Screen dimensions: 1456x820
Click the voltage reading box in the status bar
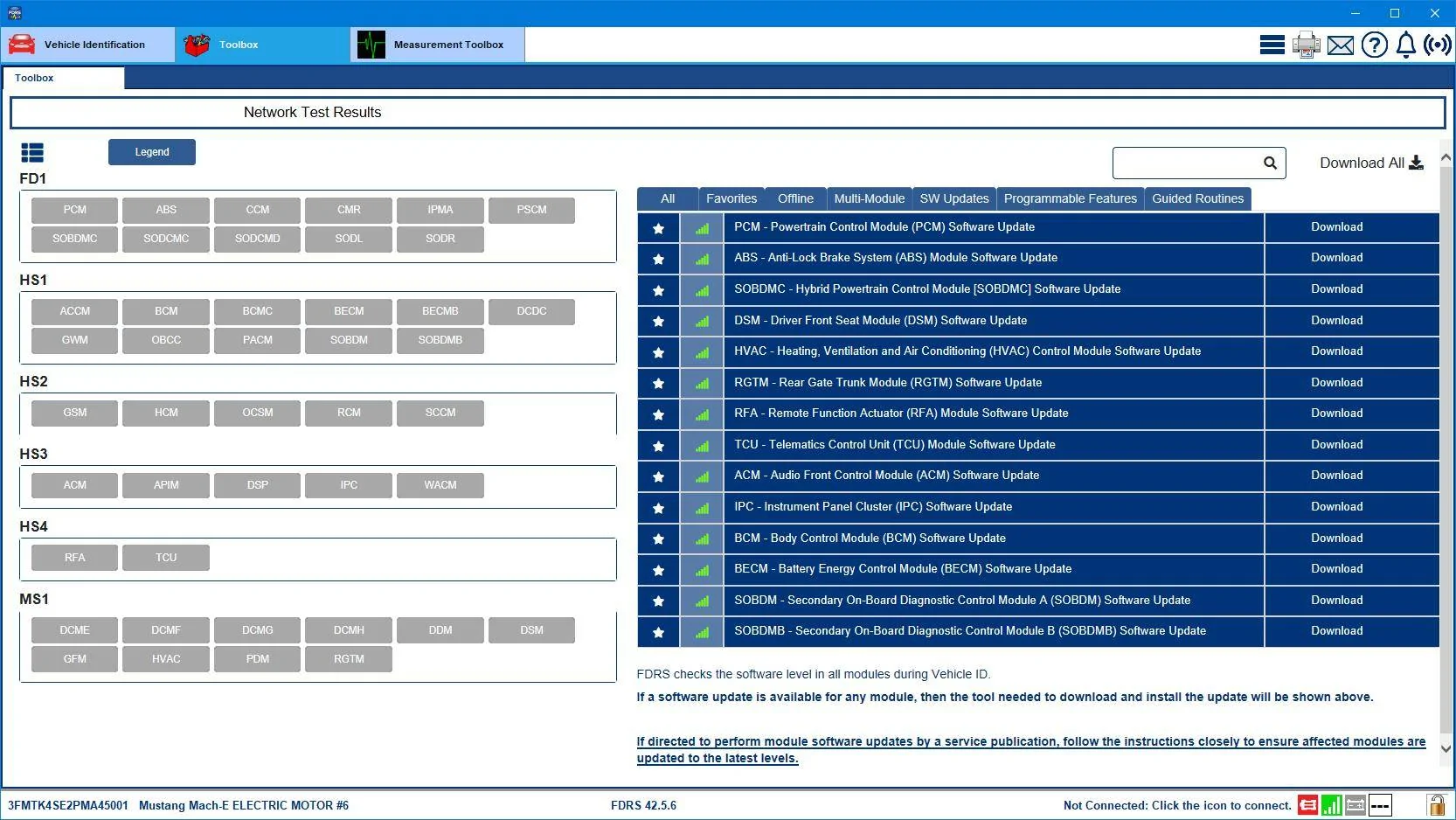click(x=1380, y=805)
